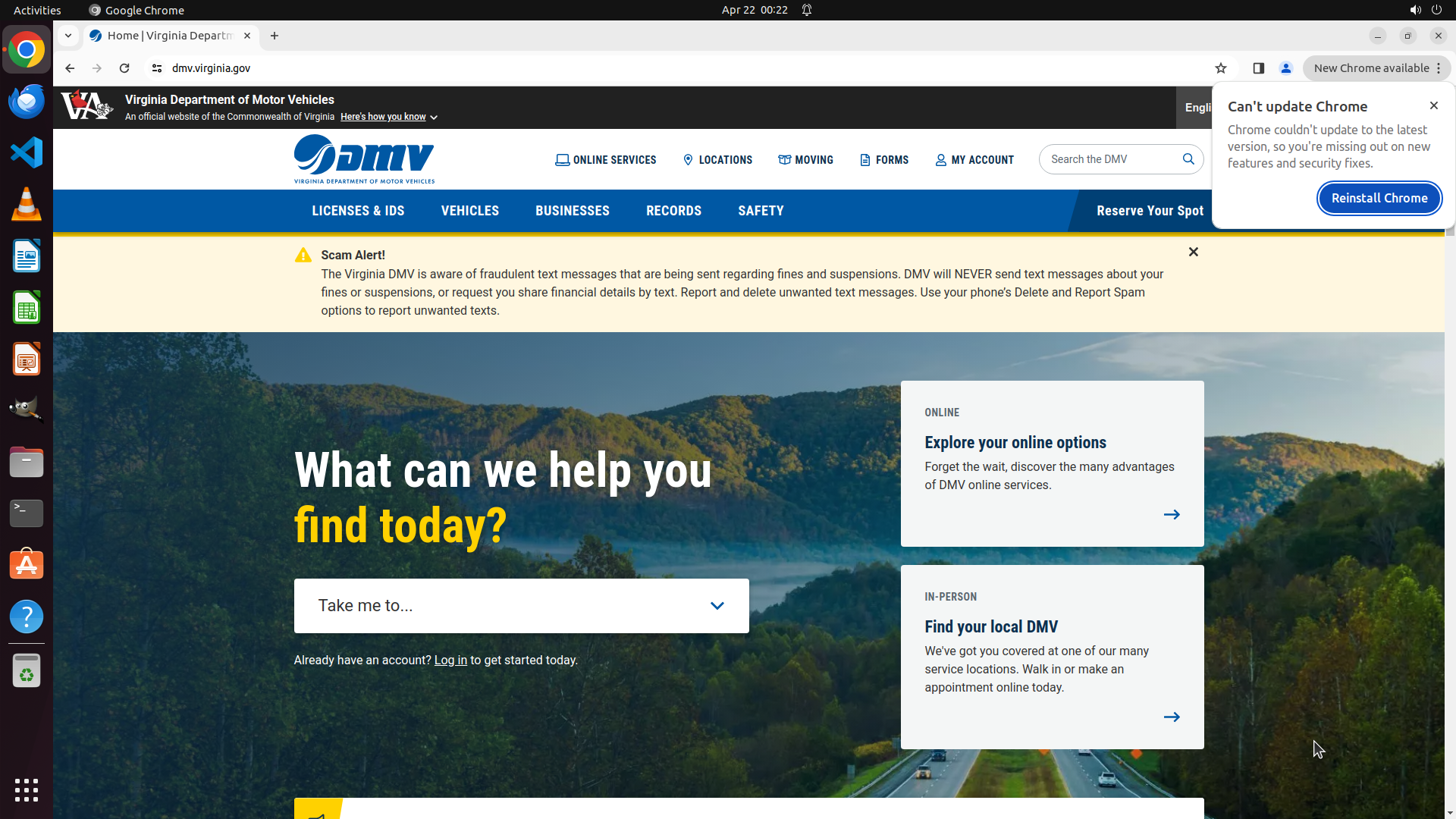
Task: Open Visual Studio Code from the dock
Action: click(x=27, y=153)
